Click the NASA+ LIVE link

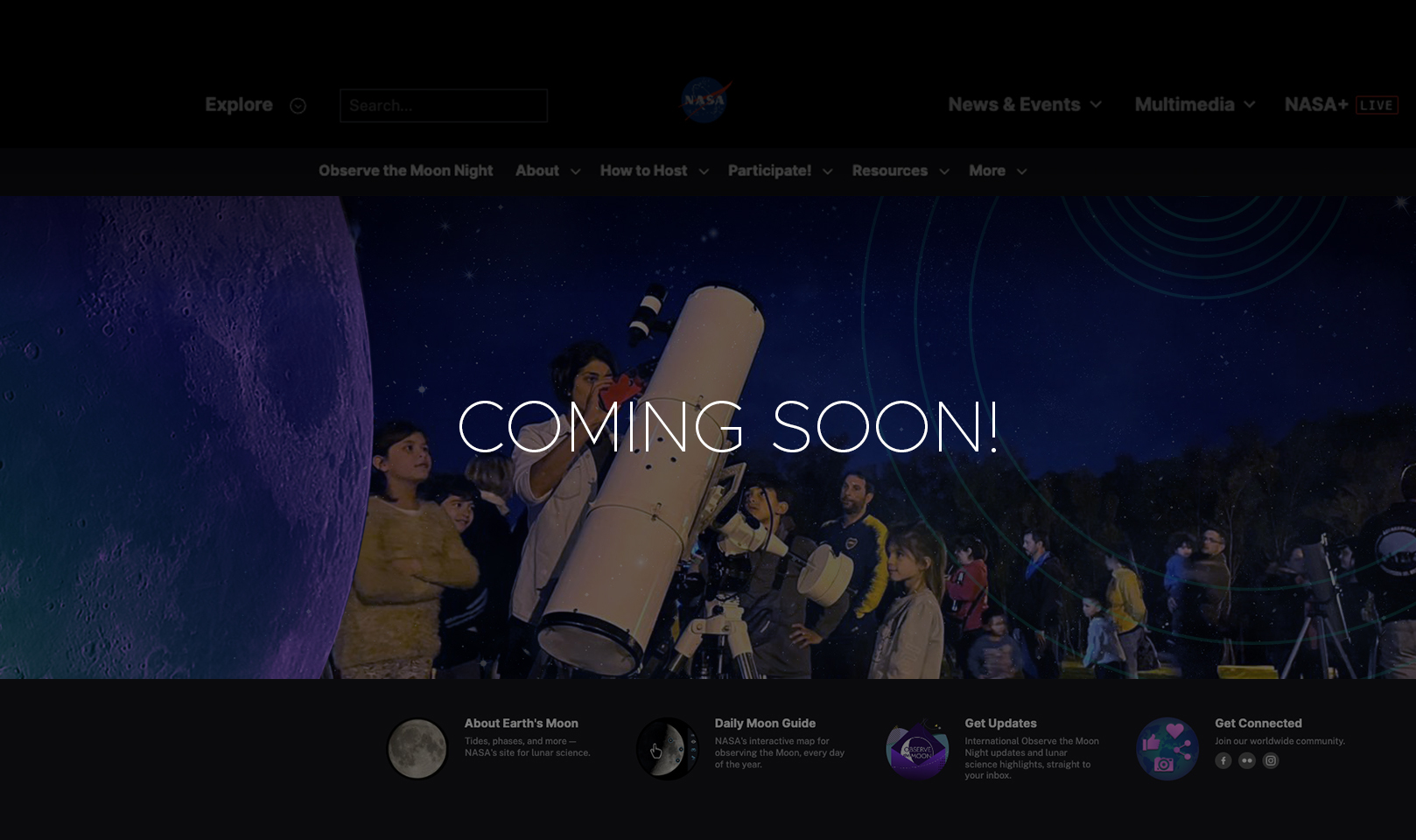(1341, 104)
